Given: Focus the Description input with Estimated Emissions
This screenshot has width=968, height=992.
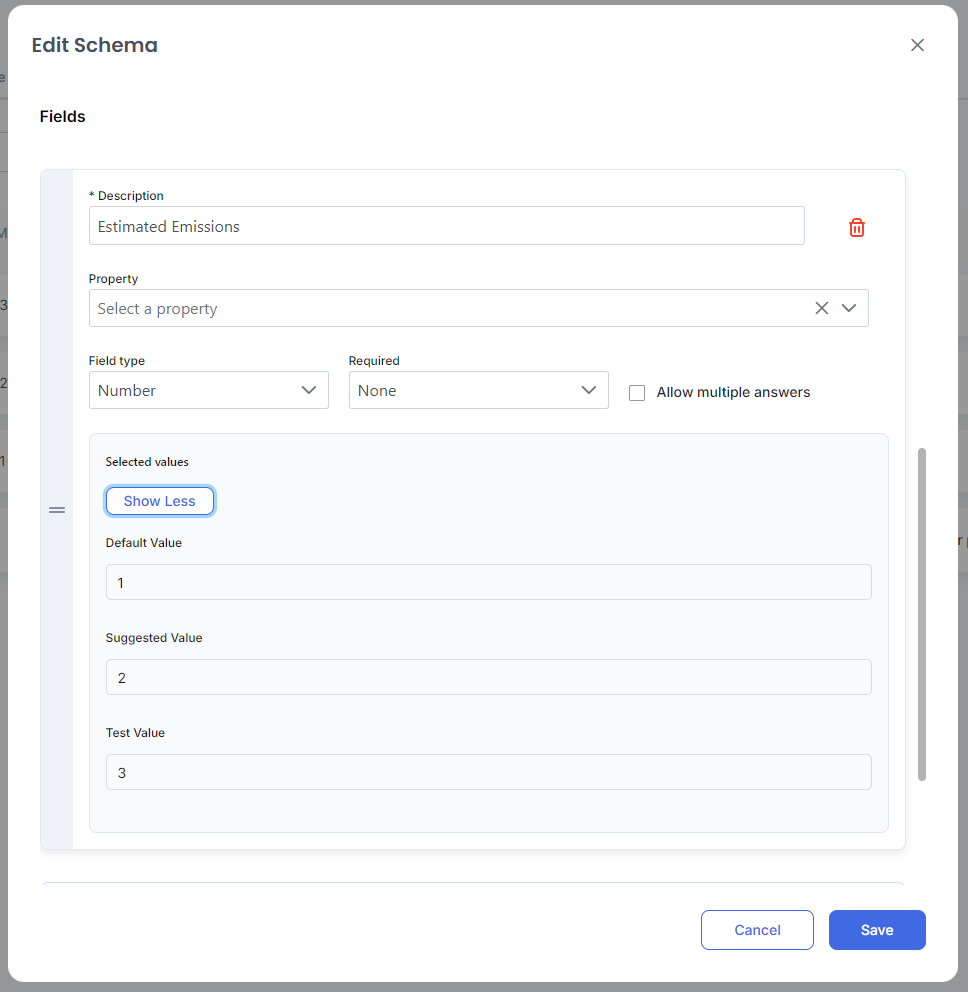Looking at the screenshot, I should point(447,226).
